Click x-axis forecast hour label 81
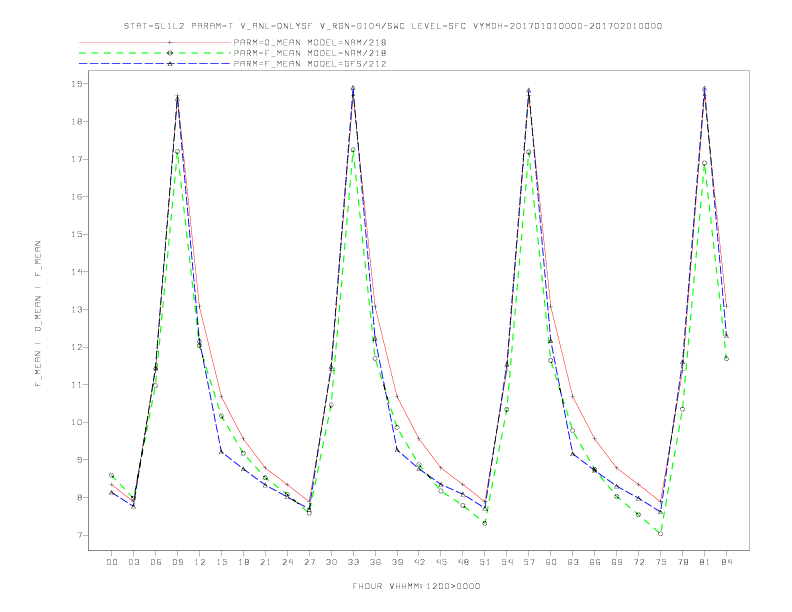The image size is (792, 612). tap(705, 562)
